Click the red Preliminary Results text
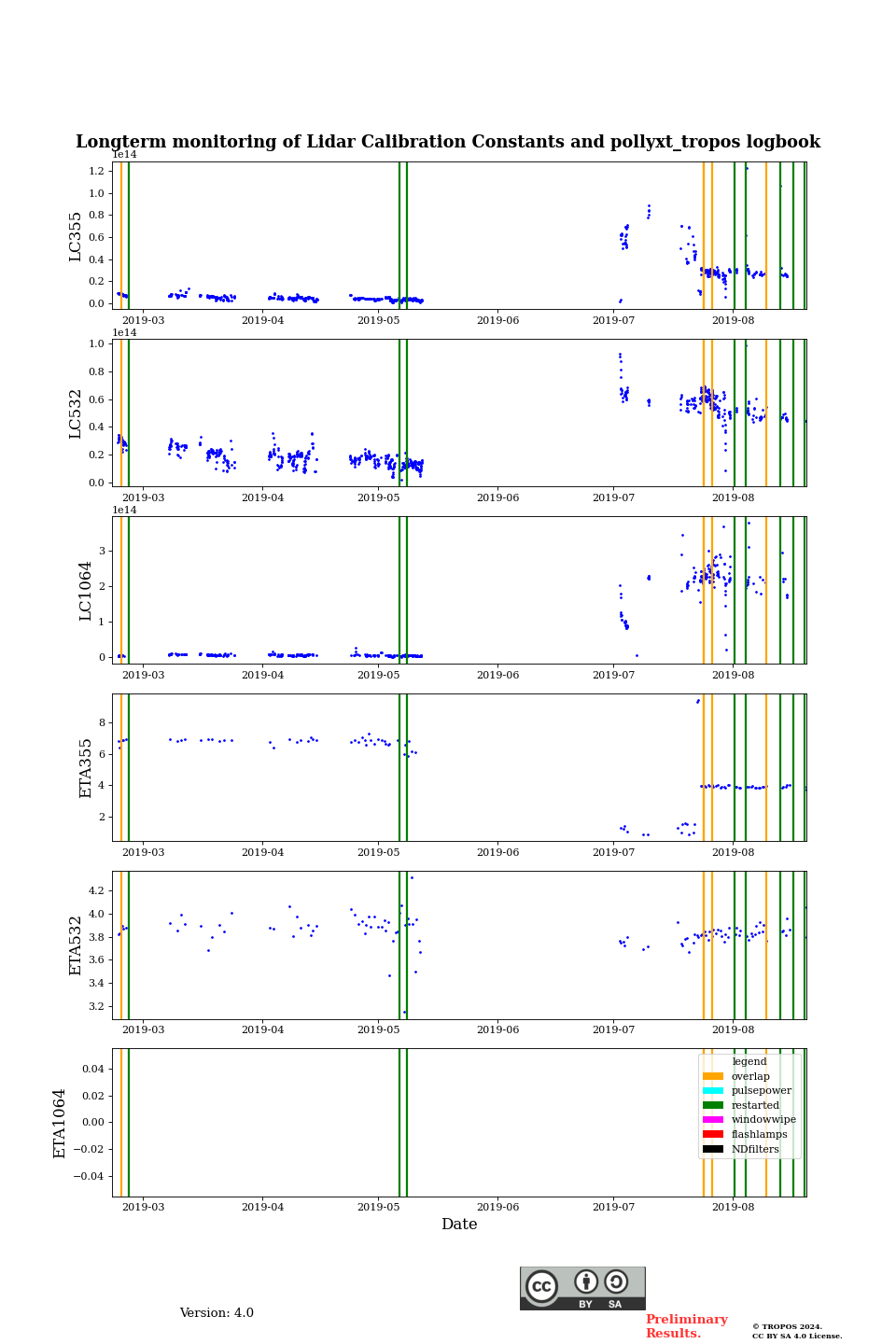 [x=686, y=1326]
